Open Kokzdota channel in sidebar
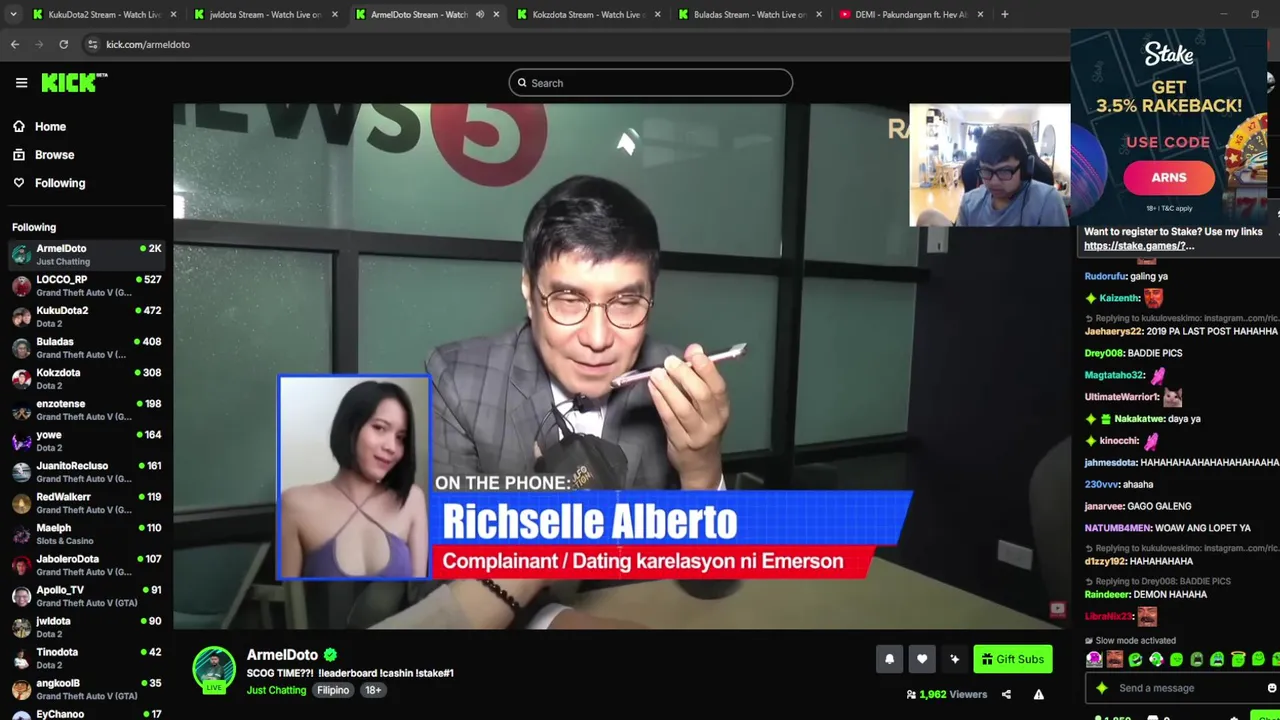Viewport: 1280px width, 720px height. tap(86, 378)
